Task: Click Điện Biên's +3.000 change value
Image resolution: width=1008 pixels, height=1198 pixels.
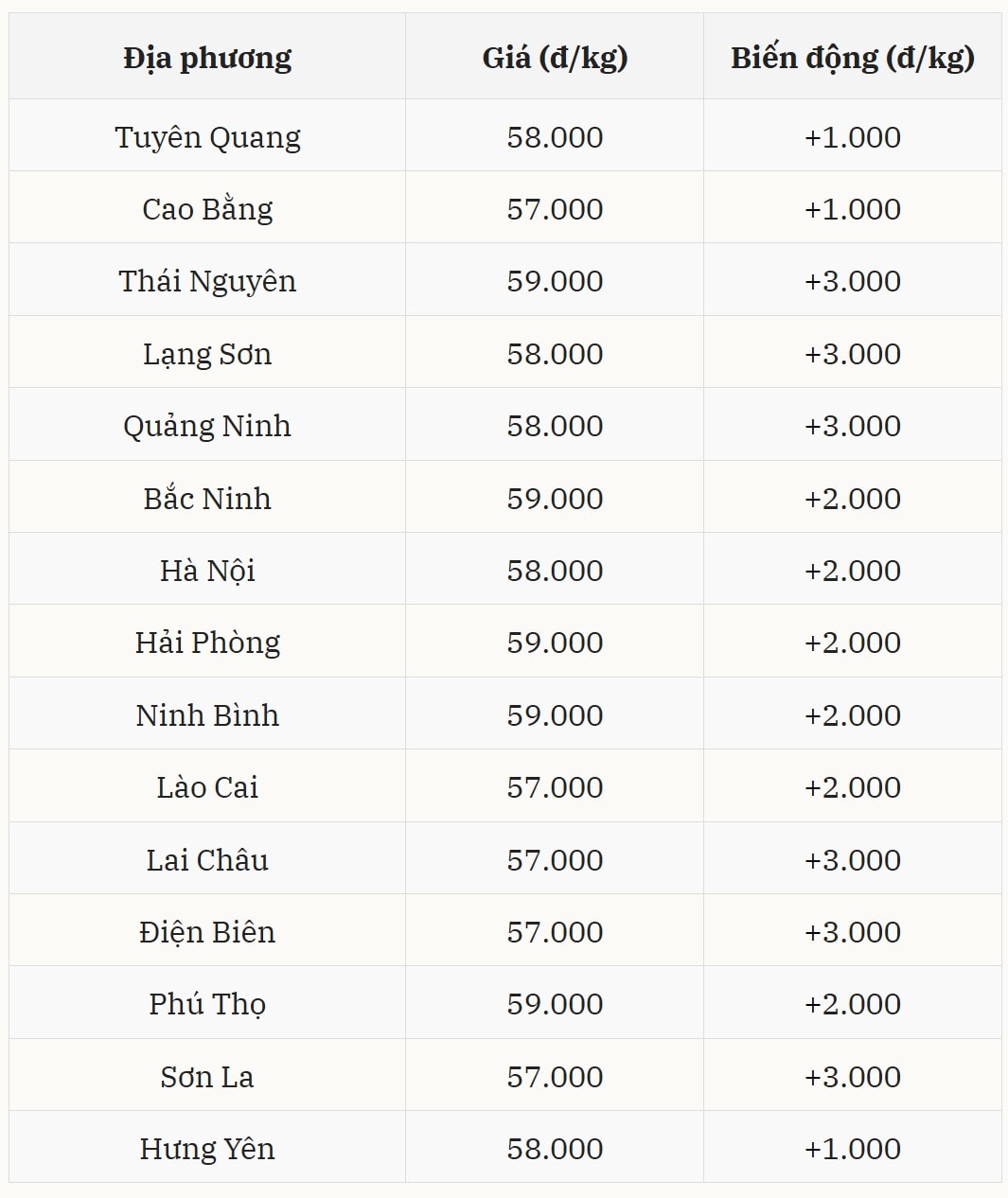Action: (x=852, y=932)
